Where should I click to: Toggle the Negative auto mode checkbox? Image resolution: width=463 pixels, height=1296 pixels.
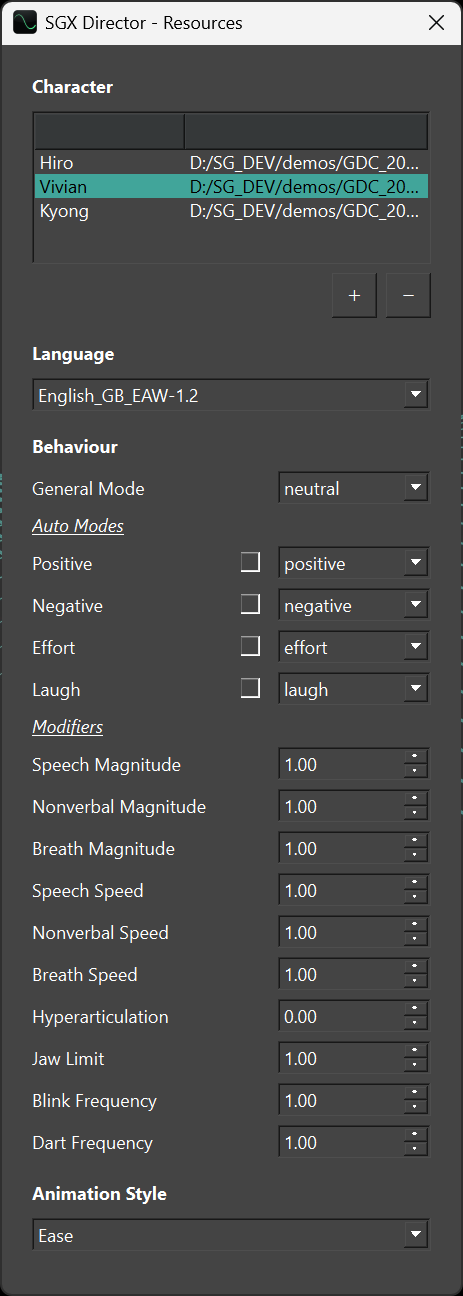250,605
